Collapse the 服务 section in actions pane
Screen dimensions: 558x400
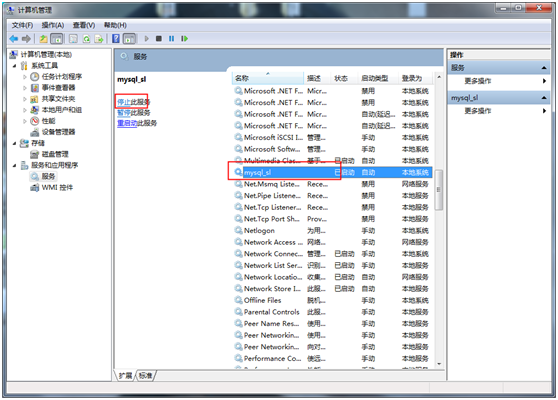(x=544, y=68)
